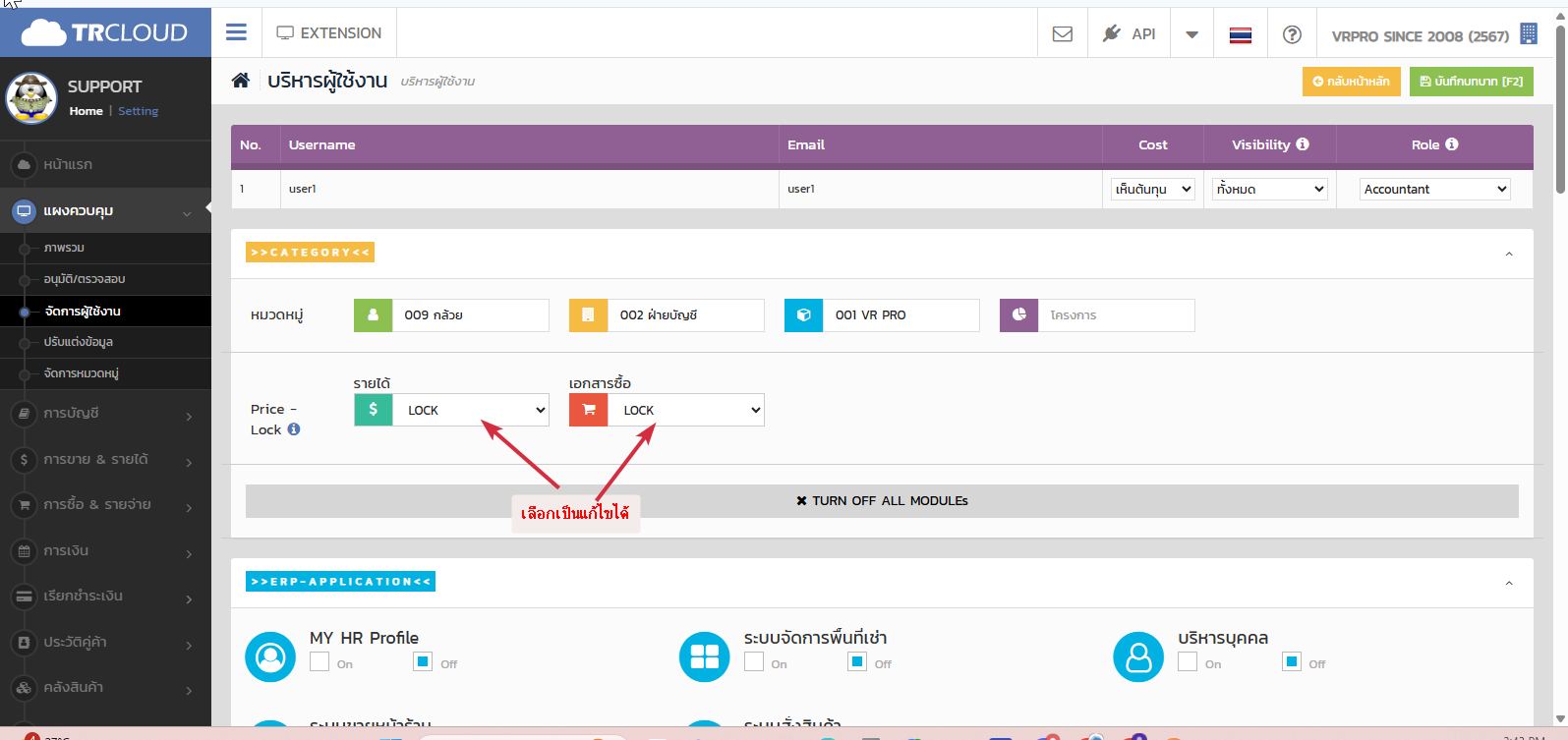
Task: Click the โครงการ input field
Action: tap(1116, 315)
